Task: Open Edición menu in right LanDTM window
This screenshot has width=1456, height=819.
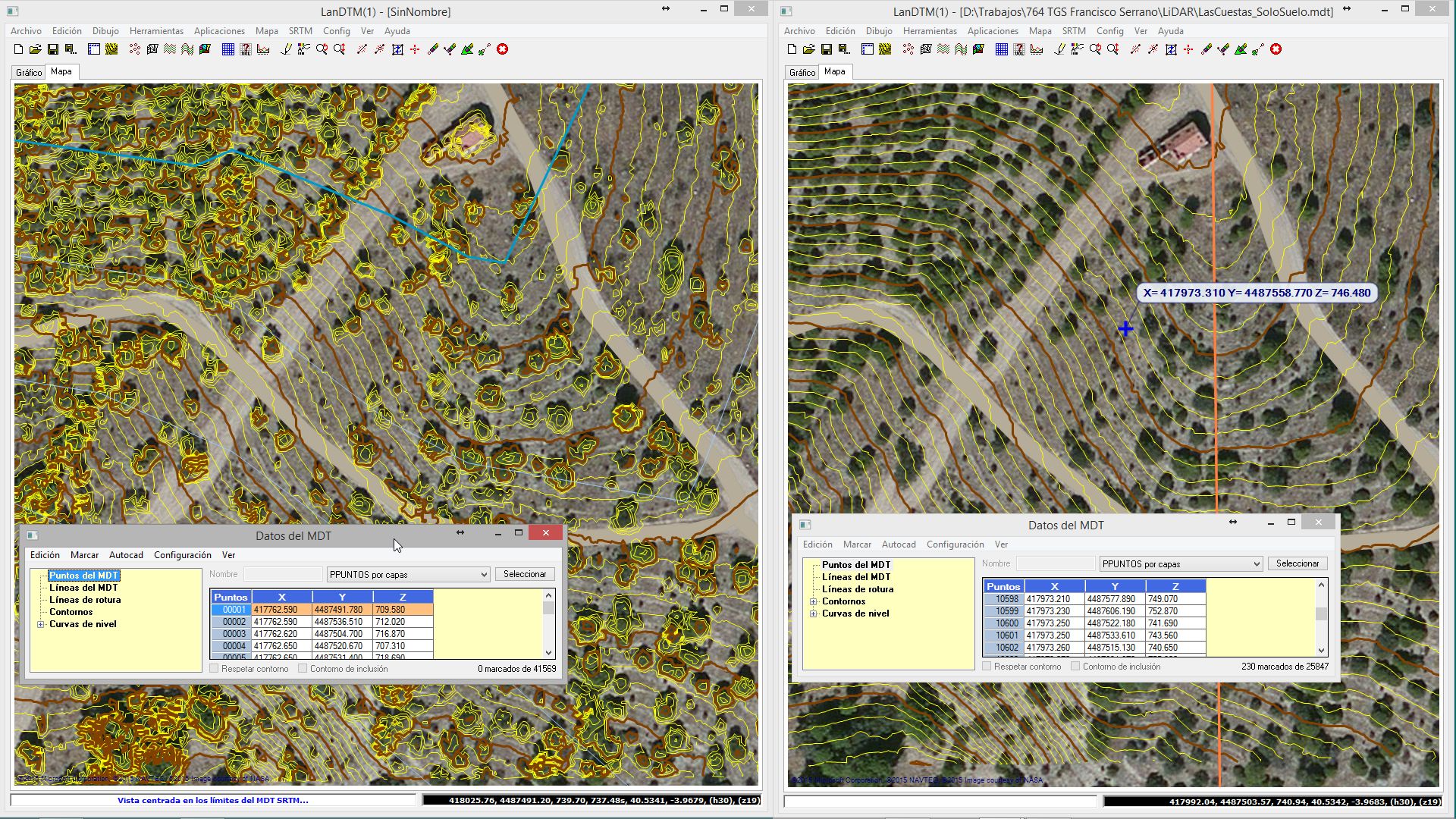Action: [x=840, y=31]
